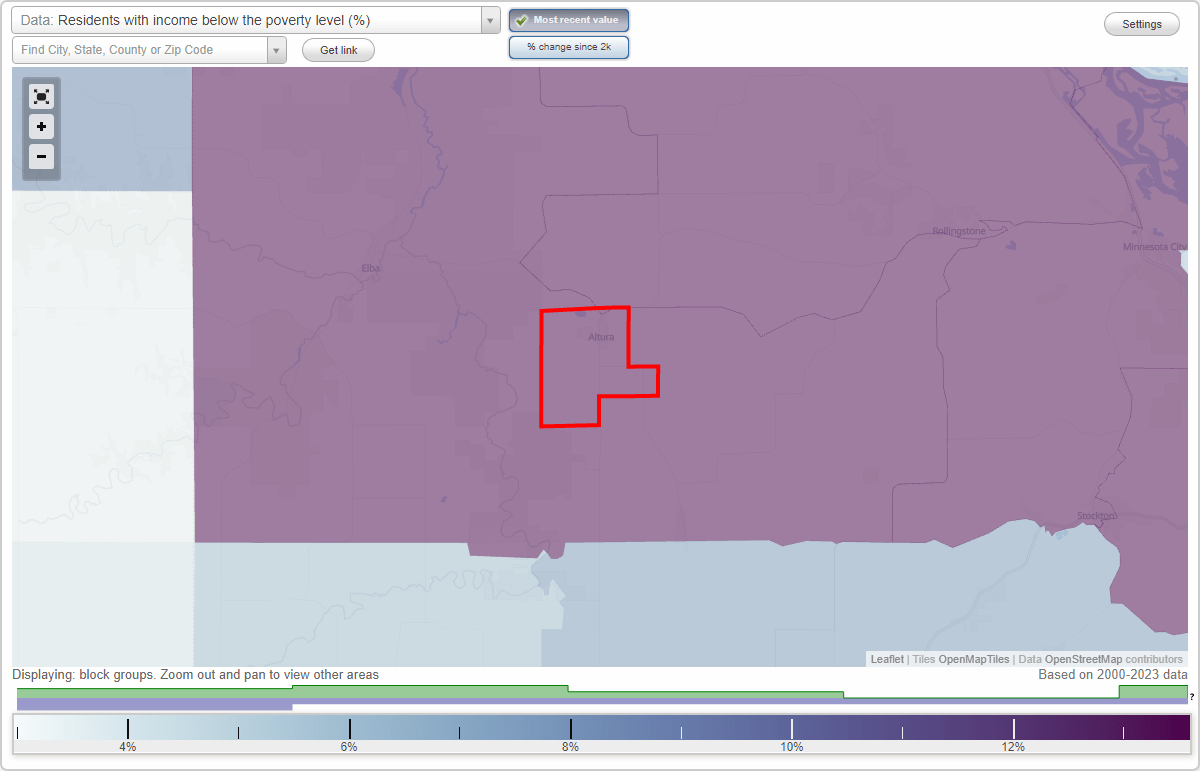
Task: Click the checkmark on Most recent value
Action: pyautogui.click(x=522, y=19)
